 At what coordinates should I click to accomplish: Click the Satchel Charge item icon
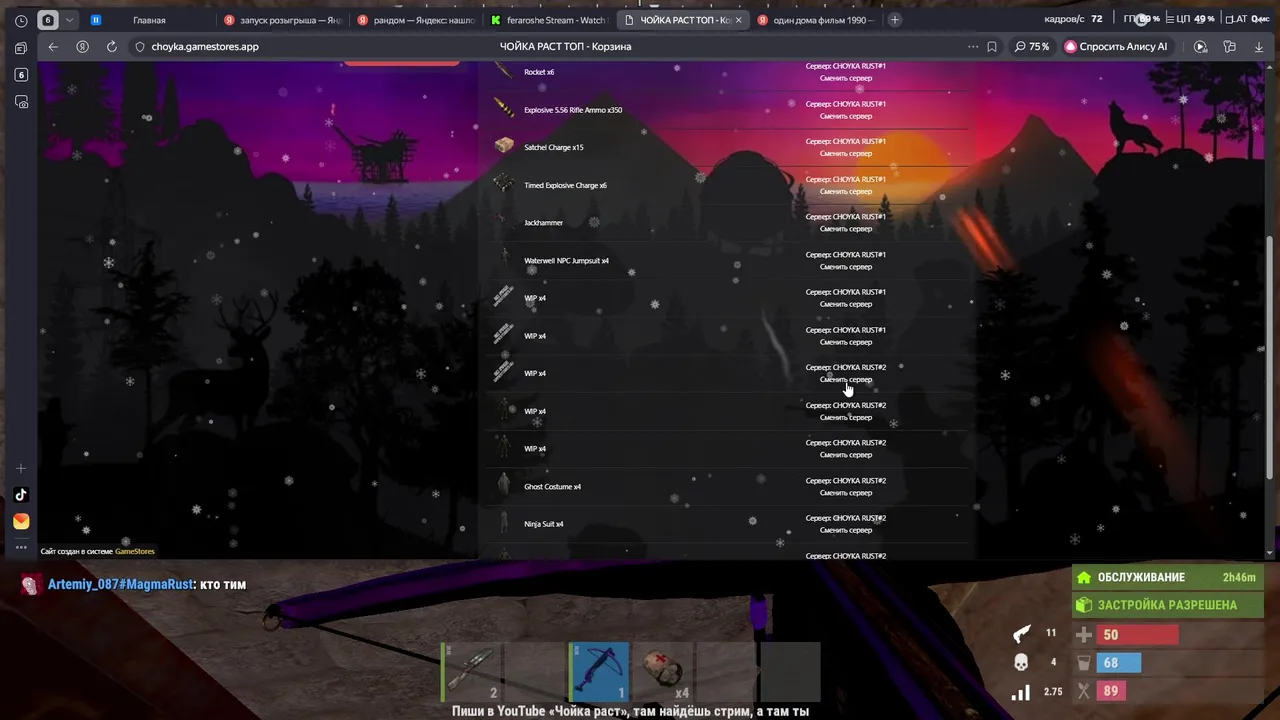click(504, 147)
